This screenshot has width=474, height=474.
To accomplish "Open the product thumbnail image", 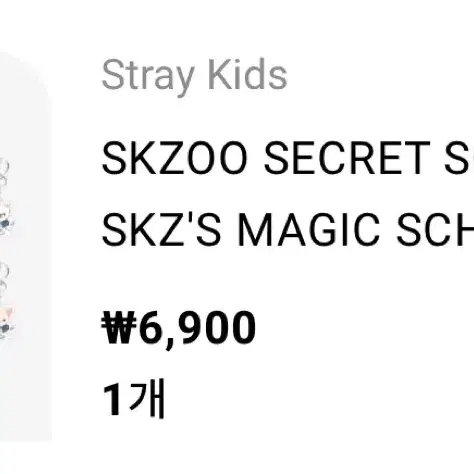I will [26, 247].
